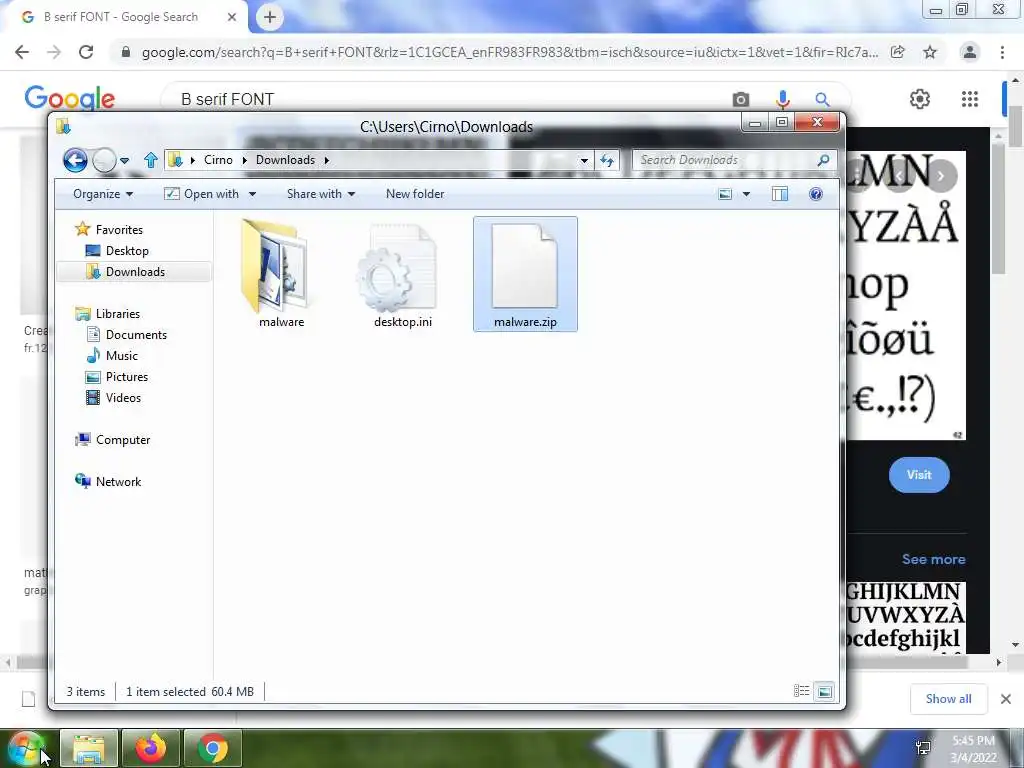Open a new Chrome tab
Image resolution: width=1024 pixels, height=768 pixels.
[270, 17]
